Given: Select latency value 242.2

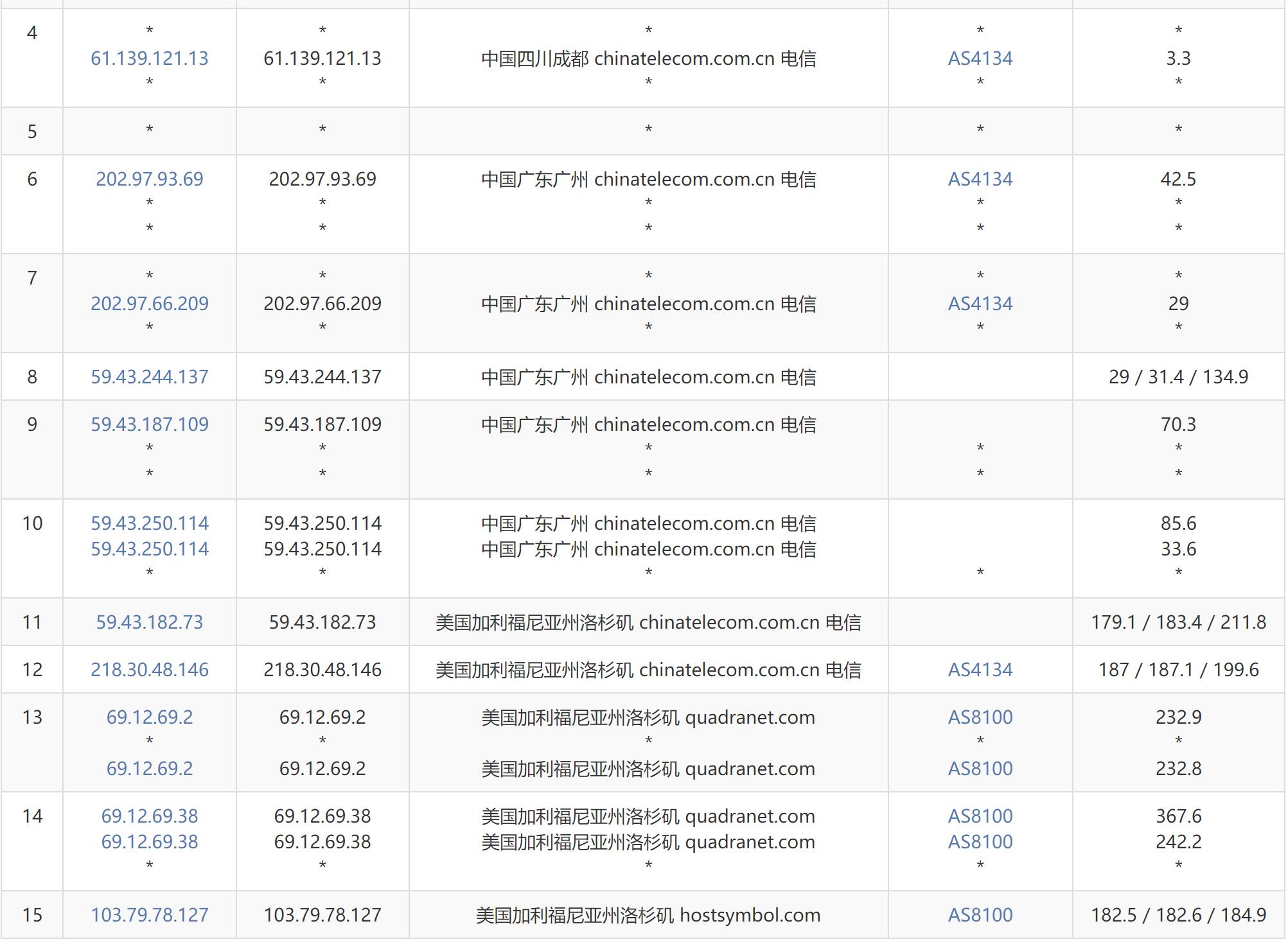Looking at the screenshot, I should pos(1178,842).
